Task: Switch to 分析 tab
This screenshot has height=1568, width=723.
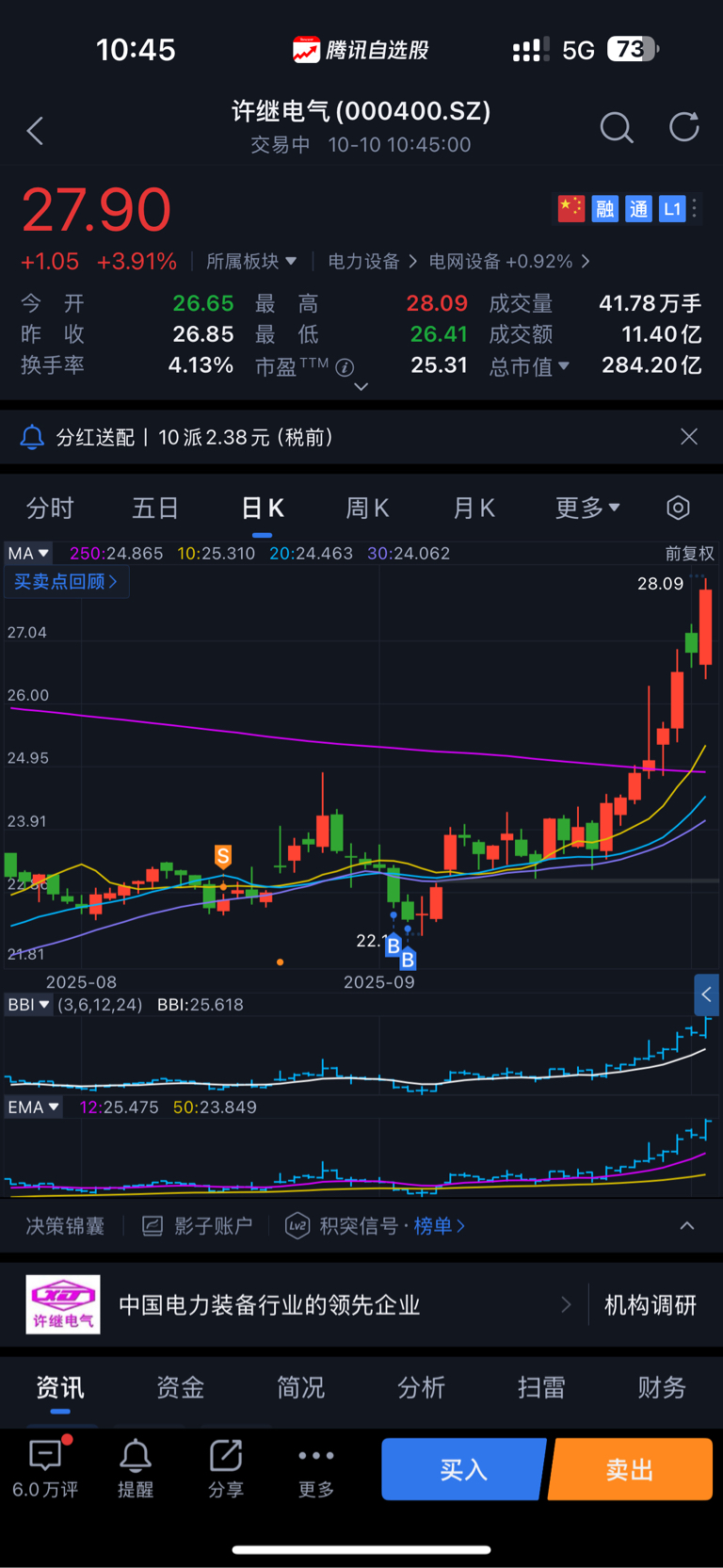Action: point(422,1387)
